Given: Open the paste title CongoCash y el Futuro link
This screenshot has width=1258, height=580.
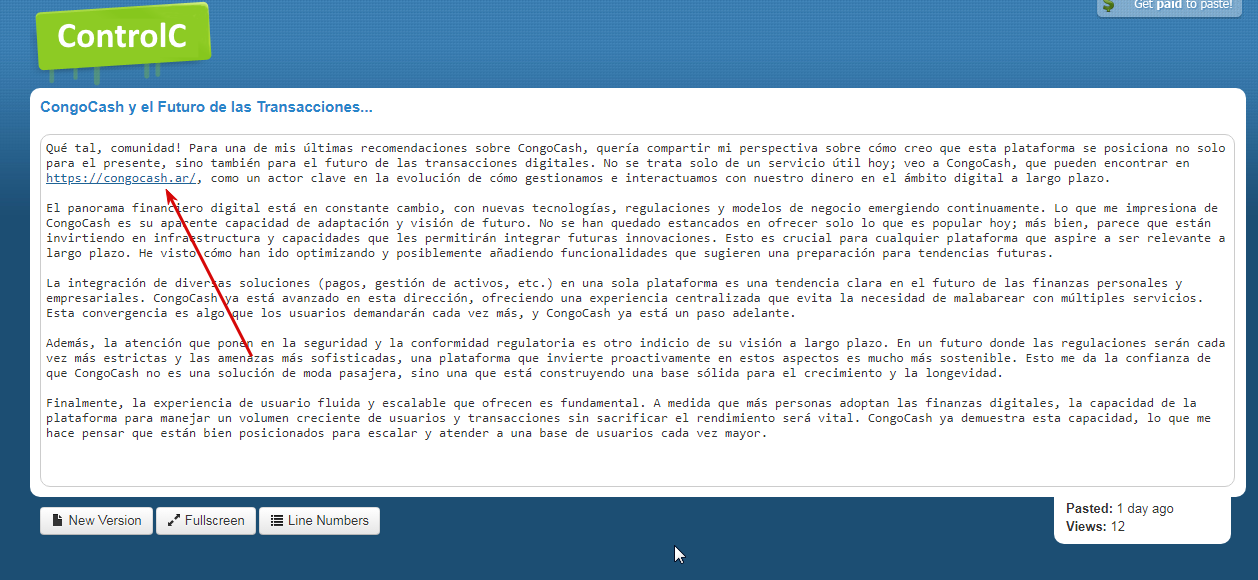Looking at the screenshot, I should [206, 107].
